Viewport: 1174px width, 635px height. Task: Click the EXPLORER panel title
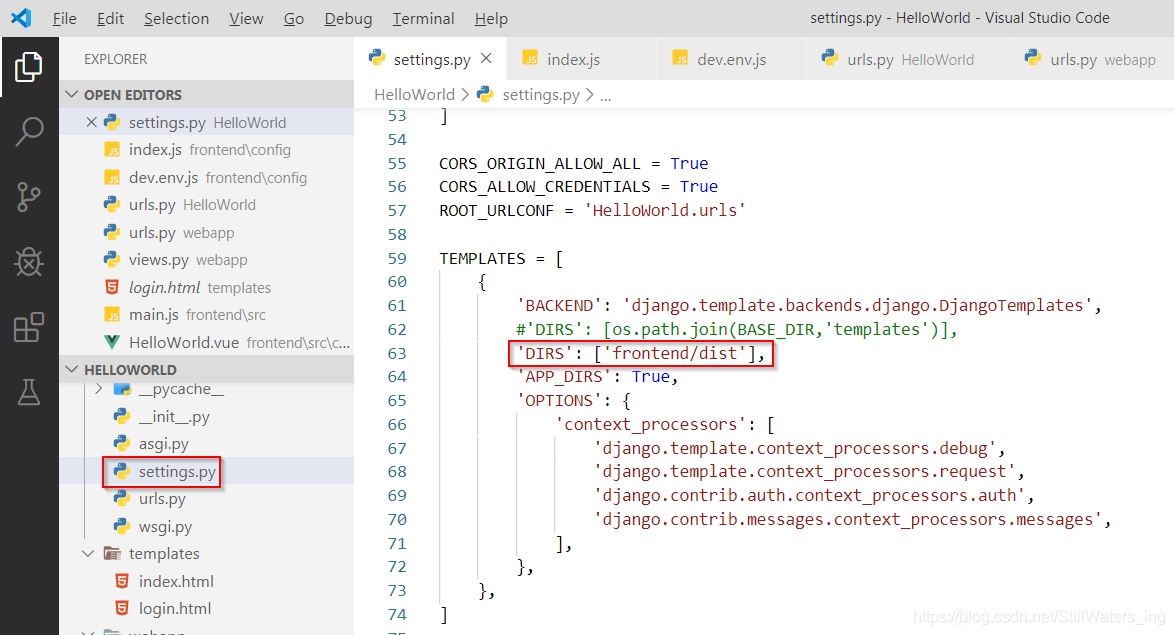[115, 58]
